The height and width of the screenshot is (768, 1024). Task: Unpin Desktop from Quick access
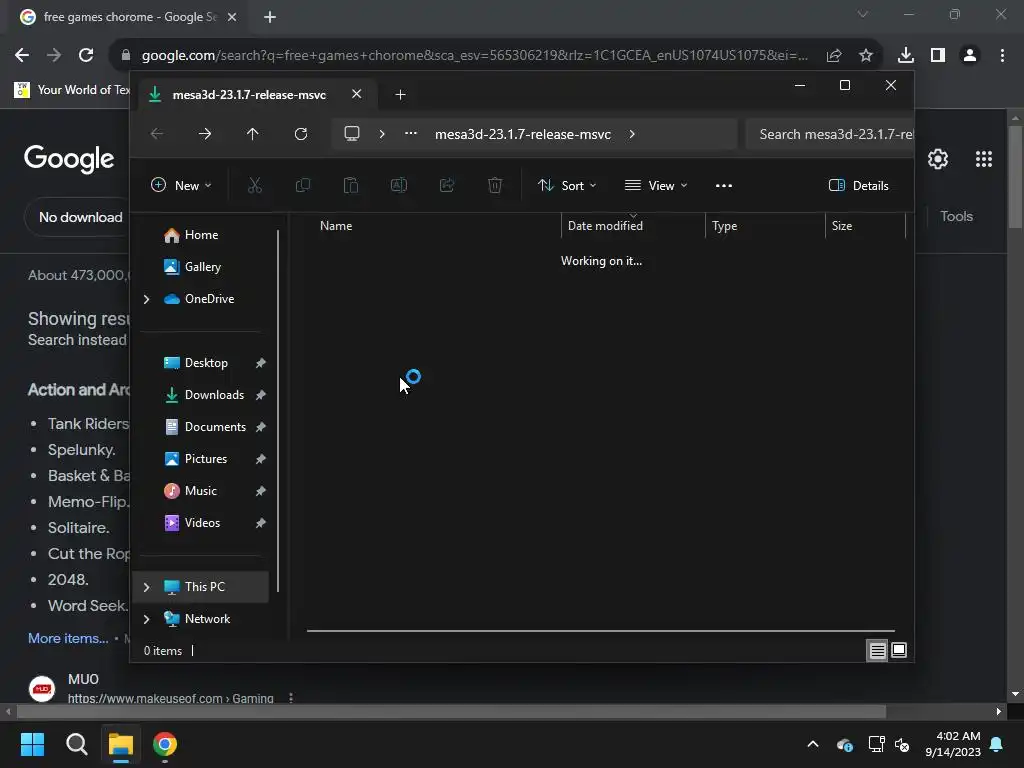pos(261,363)
